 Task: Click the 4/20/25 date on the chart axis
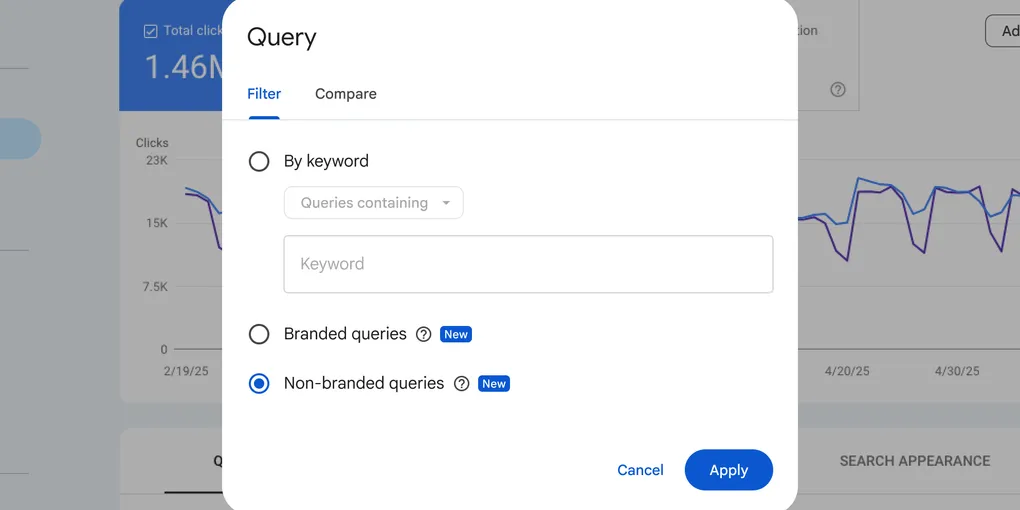[x=847, y=371]
